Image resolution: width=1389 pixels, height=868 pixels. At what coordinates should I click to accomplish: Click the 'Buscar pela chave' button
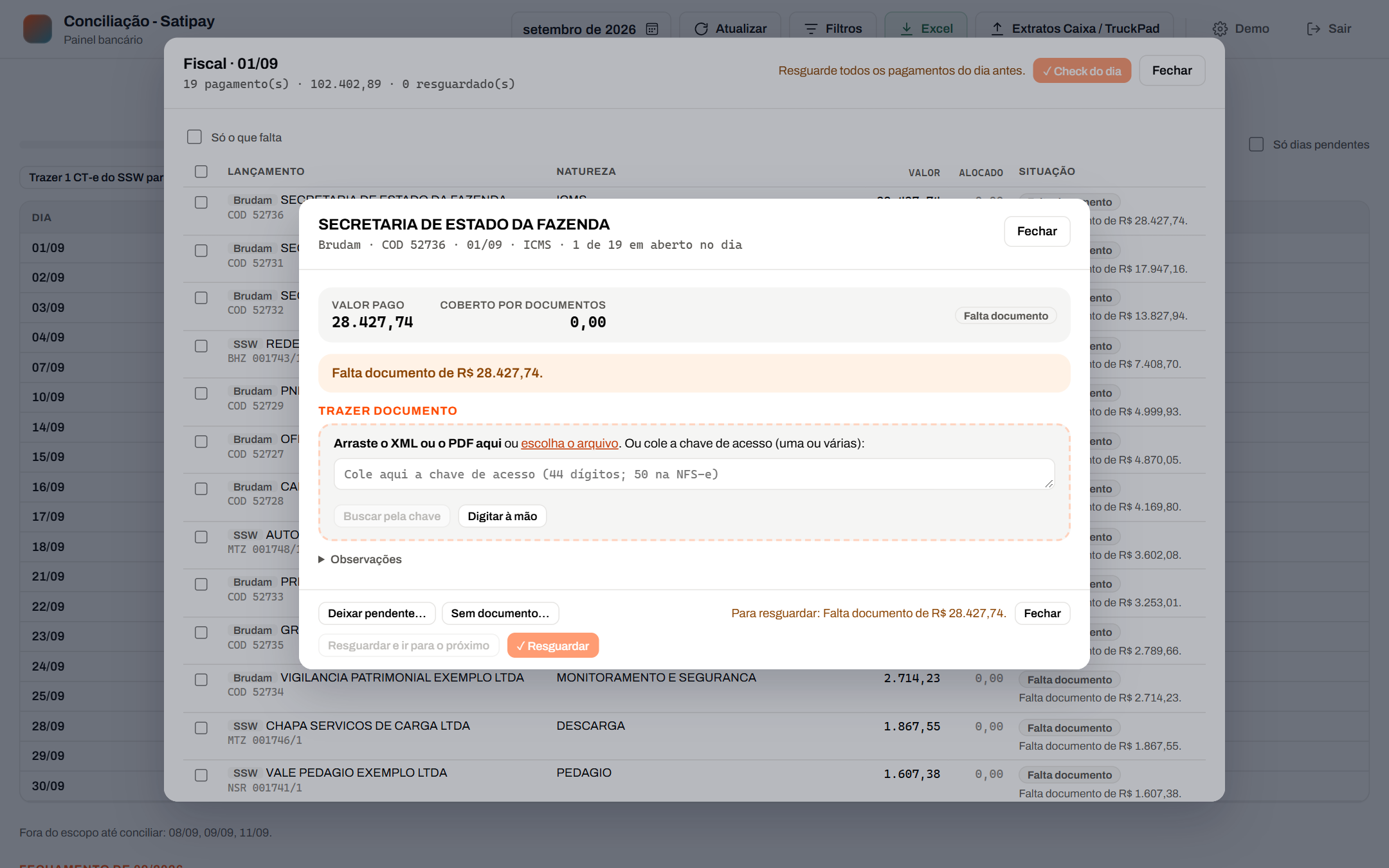point(392,516)
